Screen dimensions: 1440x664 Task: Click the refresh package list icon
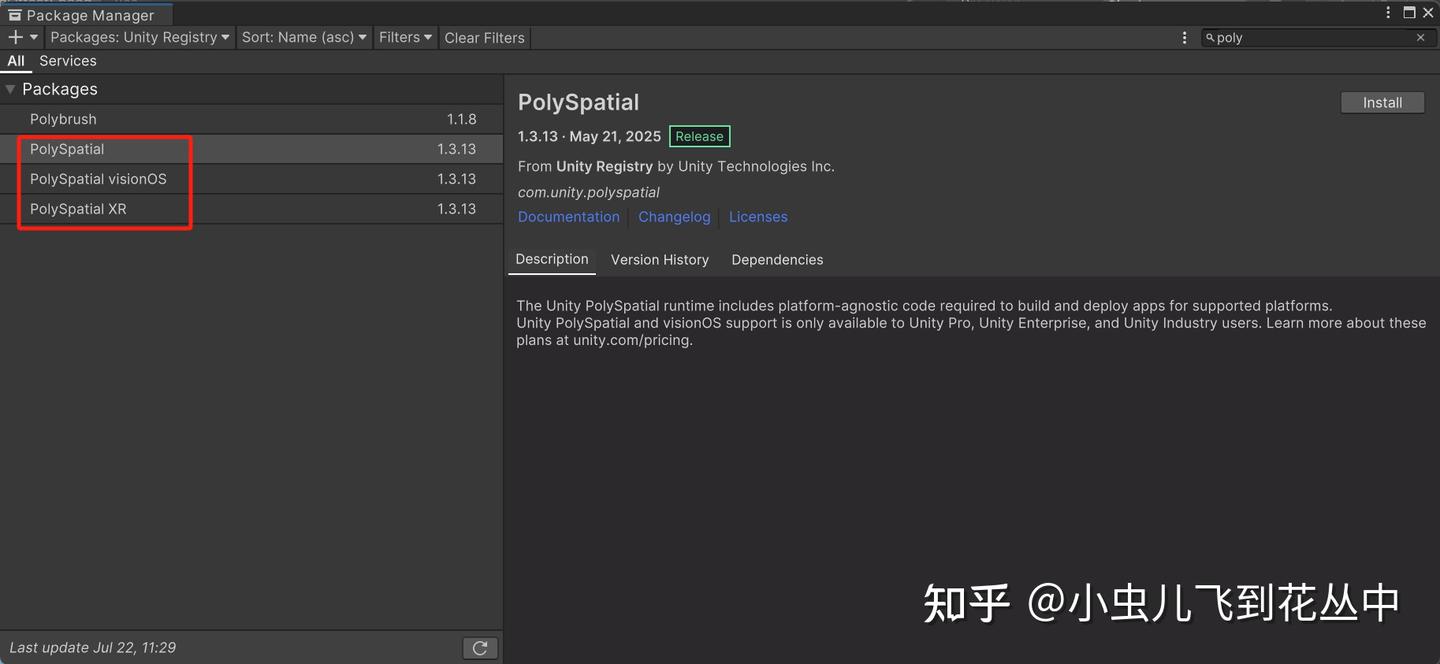click(480, 648)
